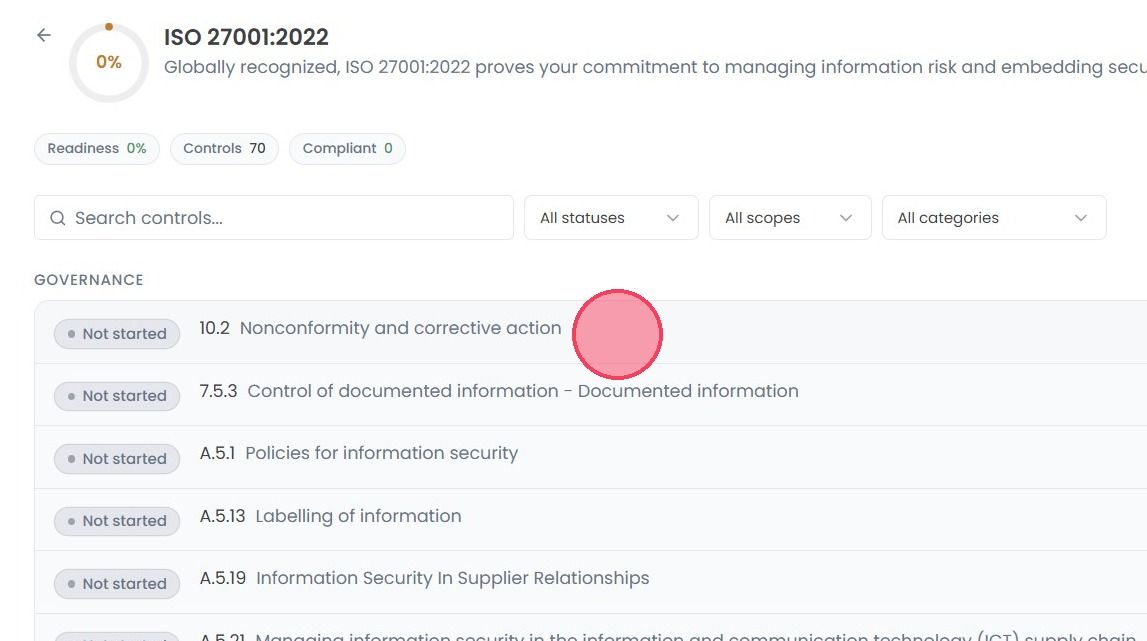
Task: Click the Compliant 0 chip
Action: click(x=347, y=149)
